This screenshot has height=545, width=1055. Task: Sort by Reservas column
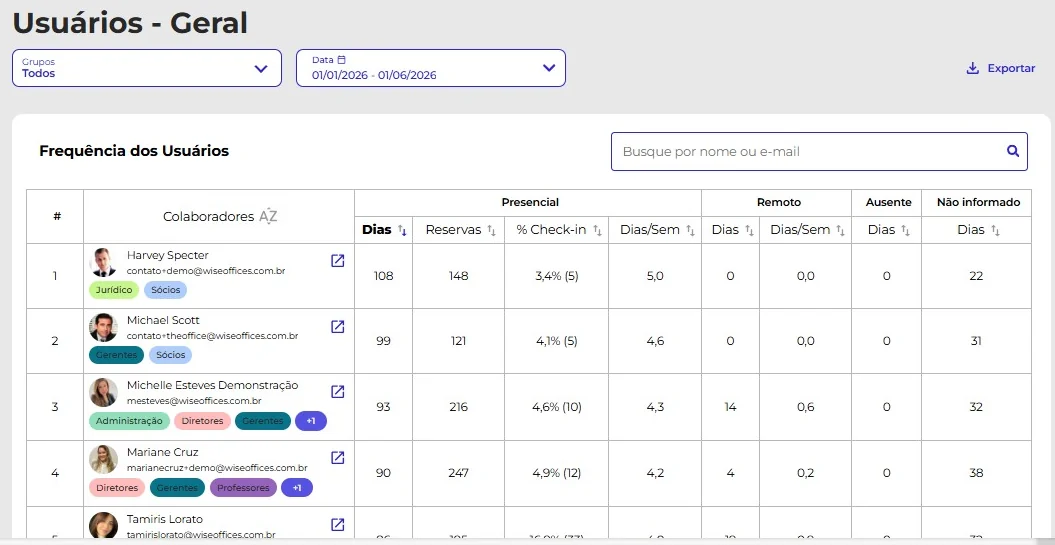[x=491, y=230]
